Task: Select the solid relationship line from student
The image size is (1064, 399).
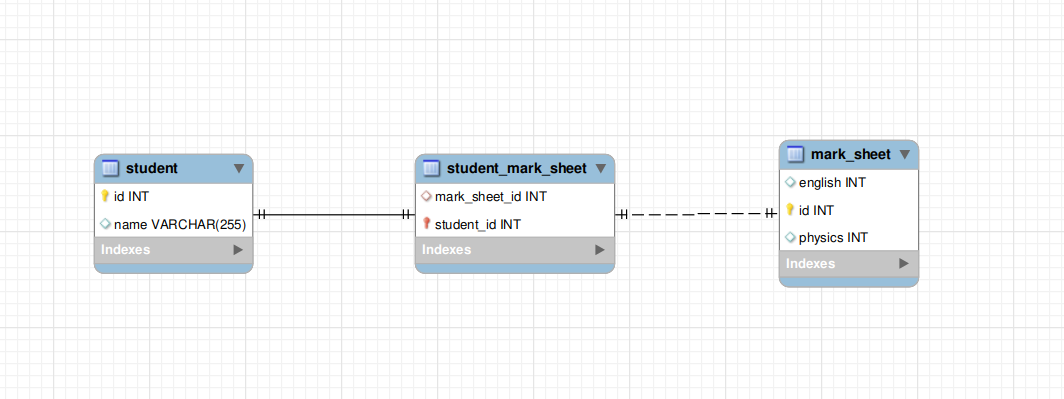Action: tap(334, 214)
